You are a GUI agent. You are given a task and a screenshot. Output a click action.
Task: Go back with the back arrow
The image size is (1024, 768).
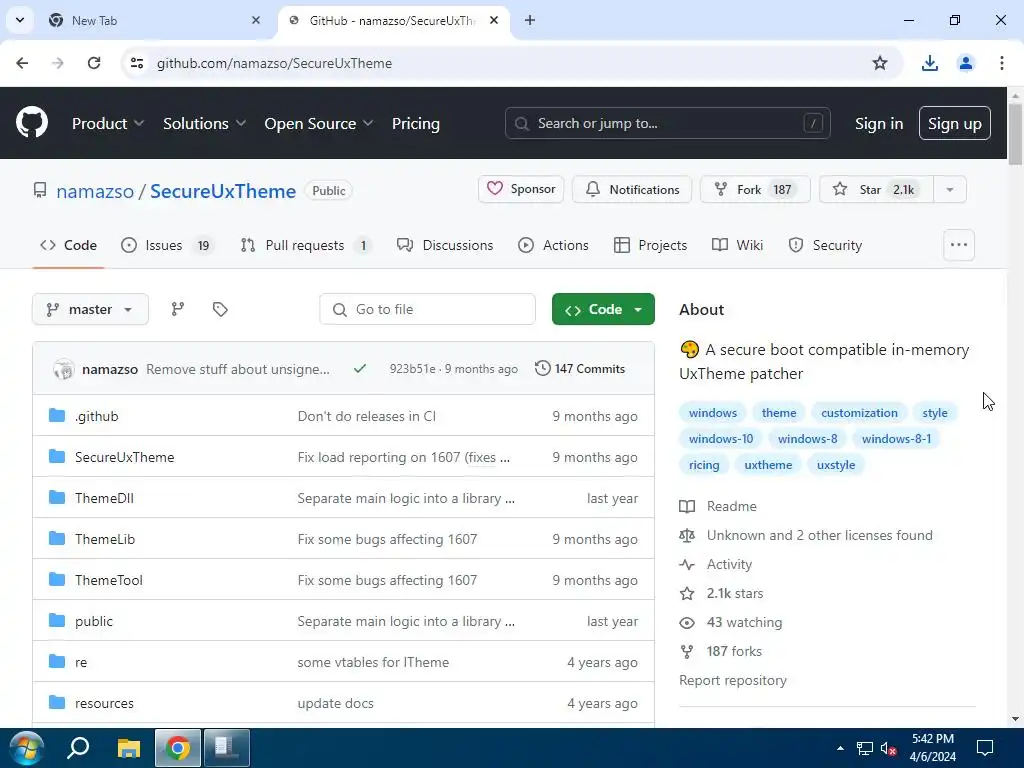(22, 63)
